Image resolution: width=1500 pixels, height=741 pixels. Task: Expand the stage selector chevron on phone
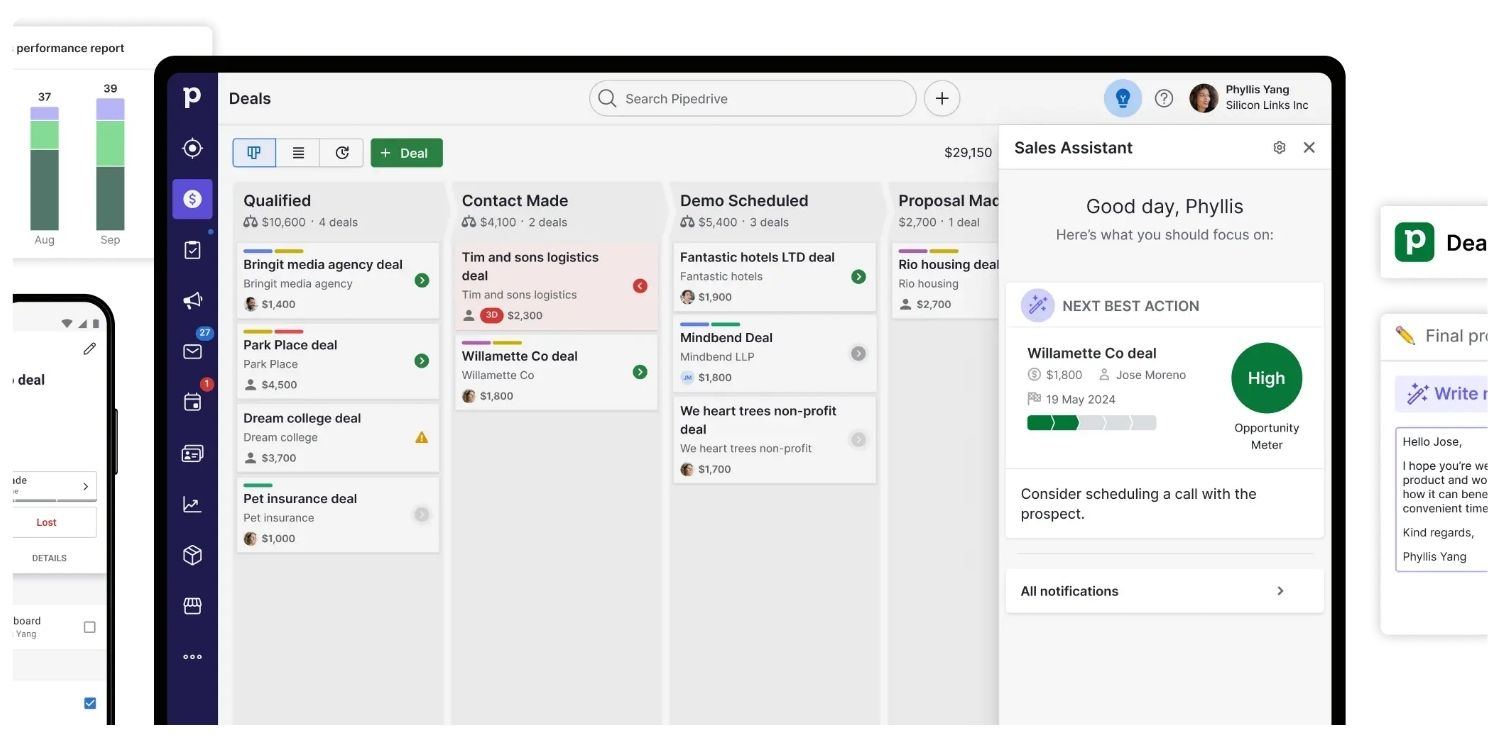point(85,486)
